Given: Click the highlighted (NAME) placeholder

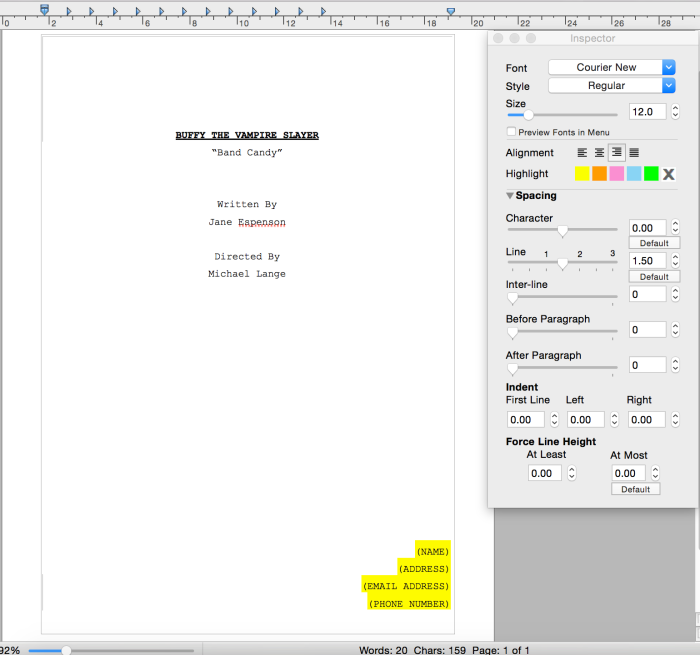Looking at the screenshot, I should (x=432, y=552).
